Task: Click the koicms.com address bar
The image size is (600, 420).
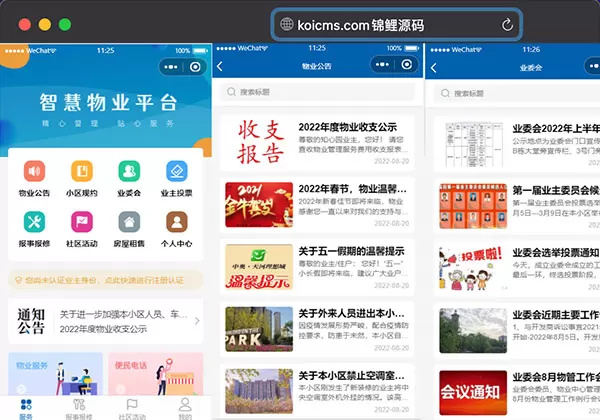Action: [396, 25]
